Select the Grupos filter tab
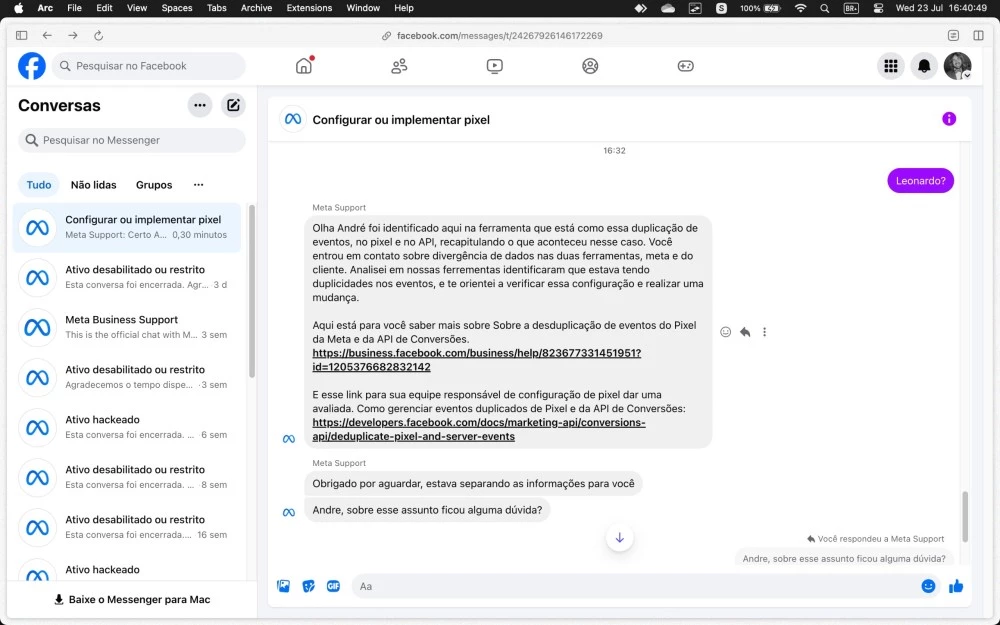1000x625 pixels. [x=154, y=185]
